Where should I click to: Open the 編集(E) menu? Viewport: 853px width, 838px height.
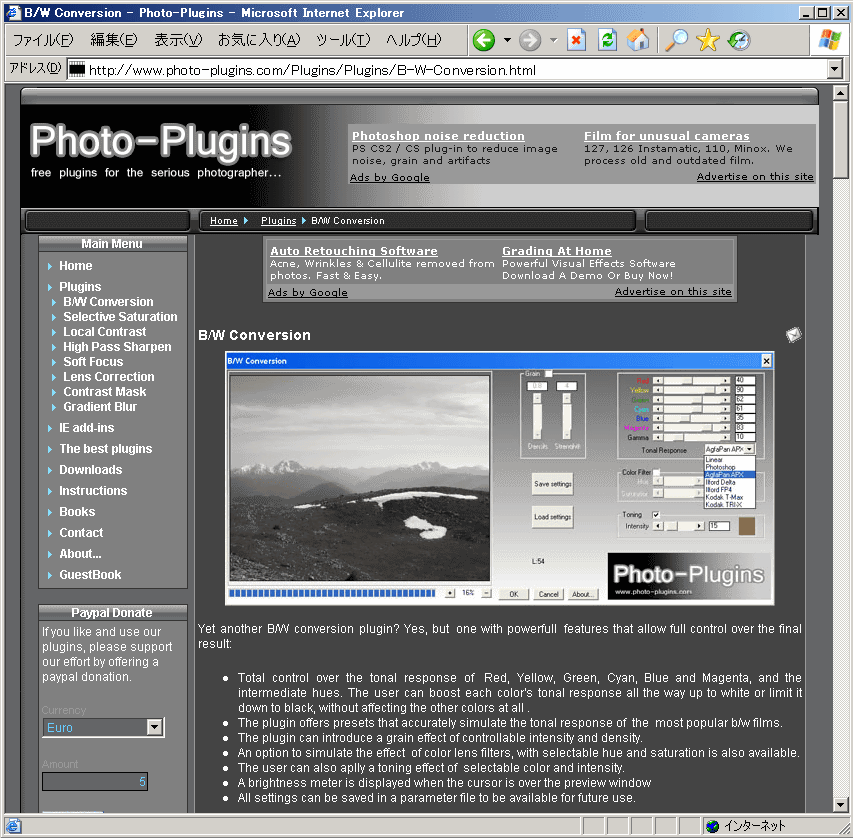coord(114,40)
